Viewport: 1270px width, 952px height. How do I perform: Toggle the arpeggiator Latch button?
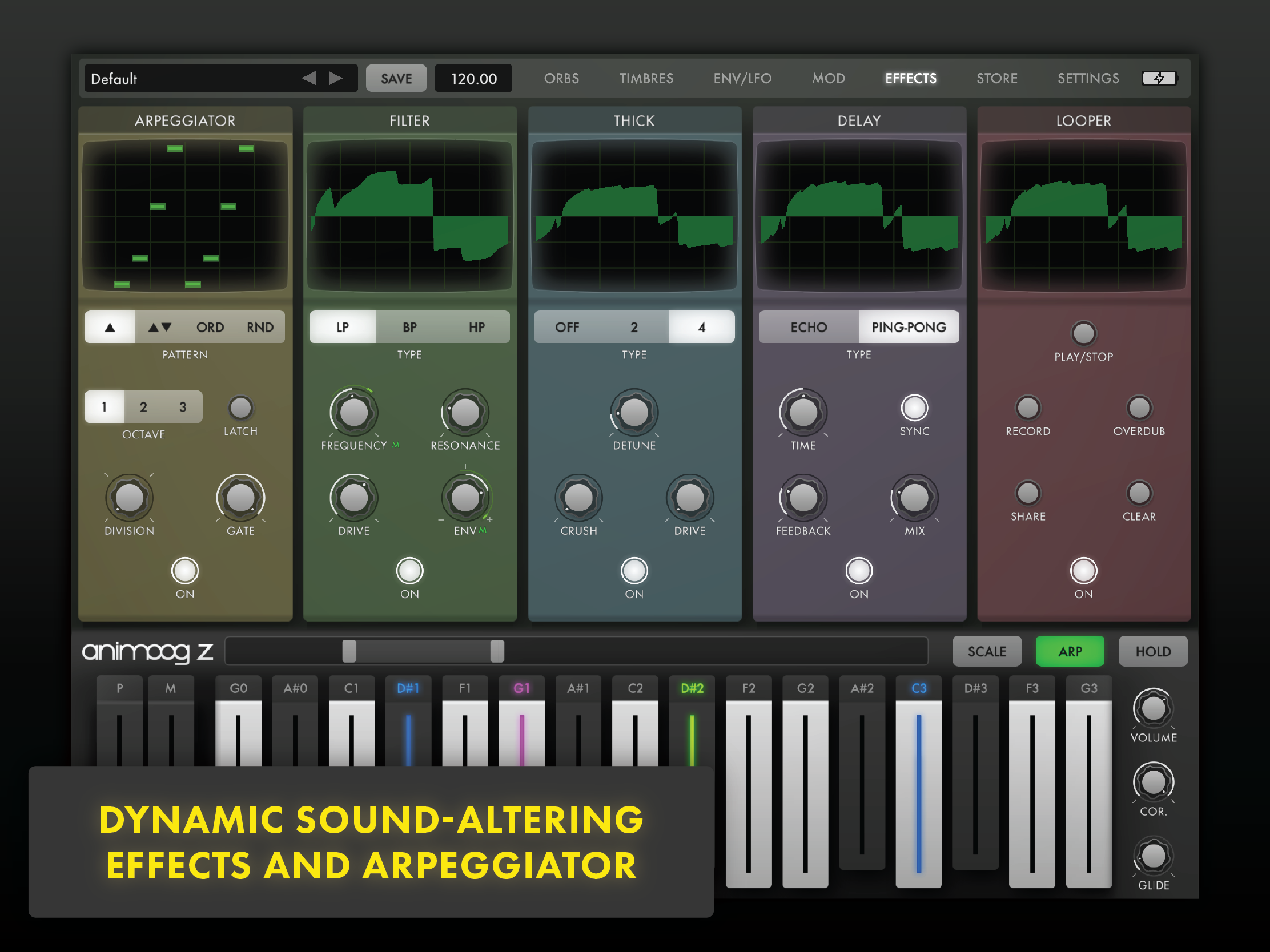coord(240,408)
